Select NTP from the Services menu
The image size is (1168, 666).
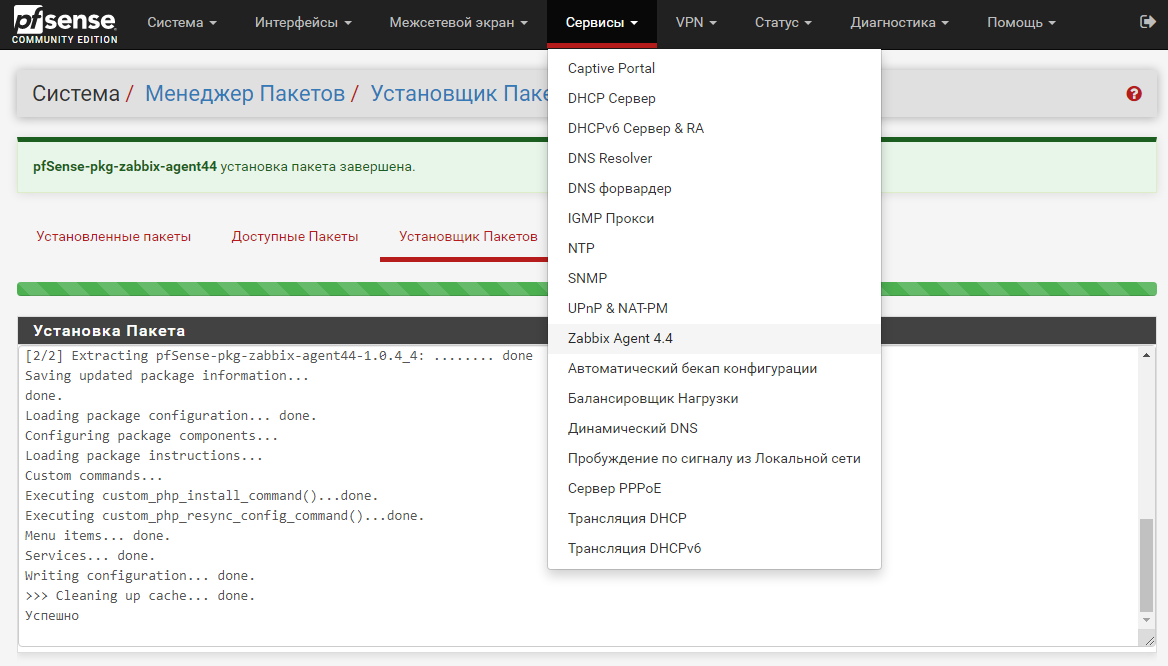[714, 248]
